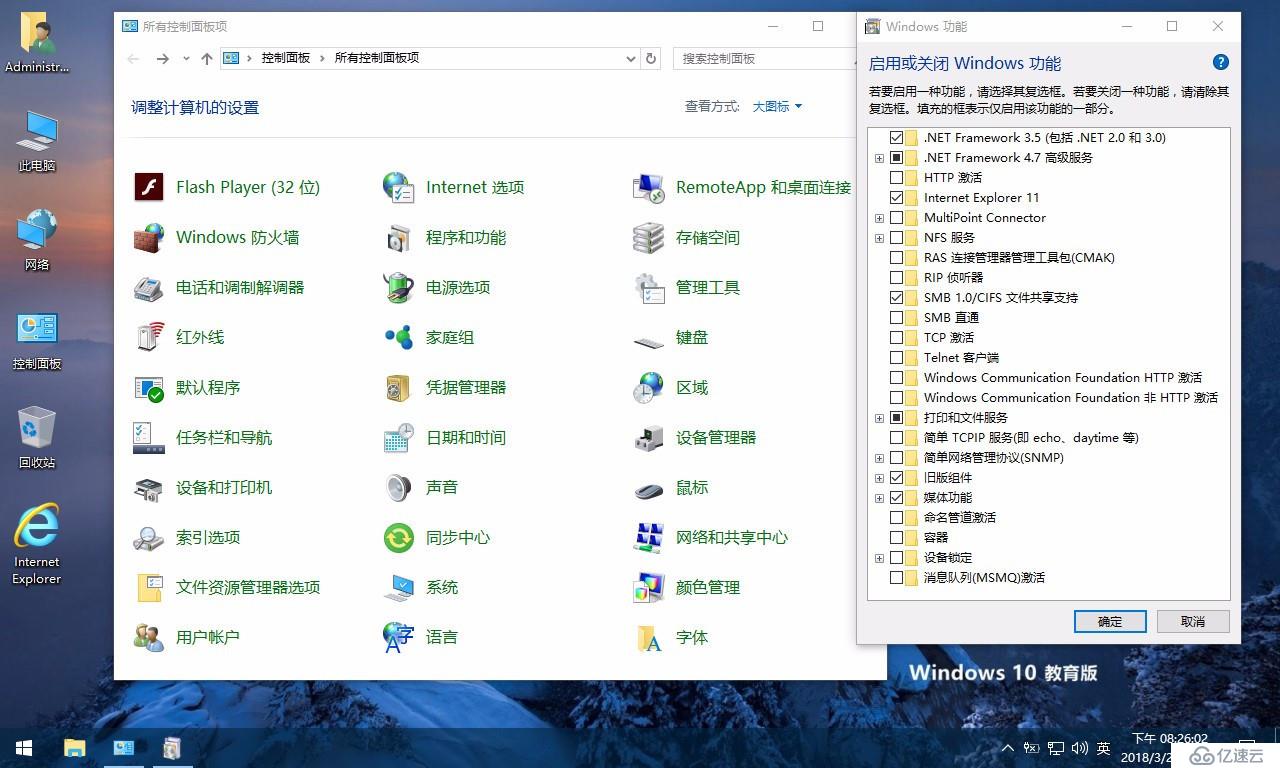Open Flash Player (32 位) icon
The image size is (1280, 768).
click(x=149, y=187)
